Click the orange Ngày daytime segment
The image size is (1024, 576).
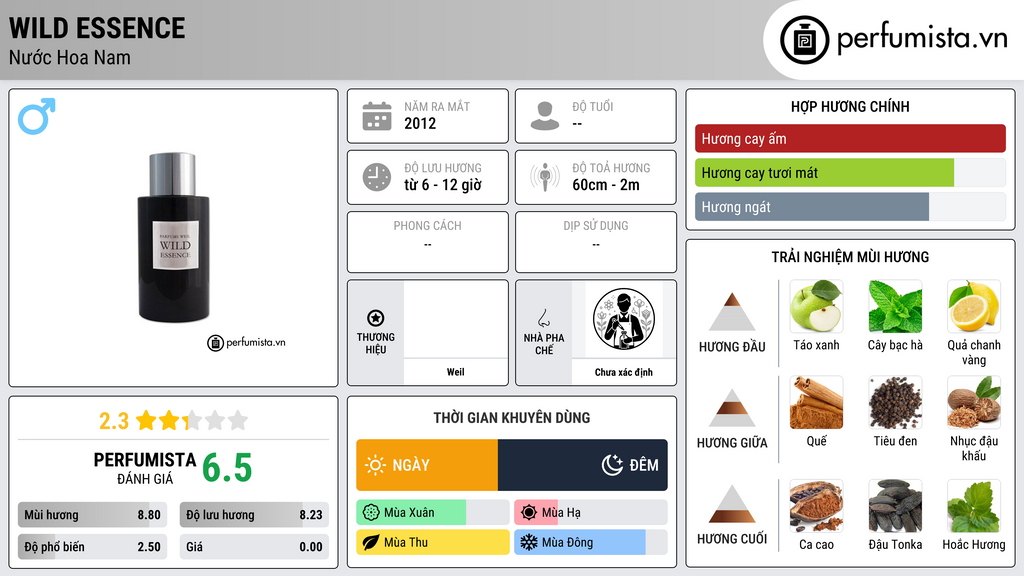tap(427, 465)
